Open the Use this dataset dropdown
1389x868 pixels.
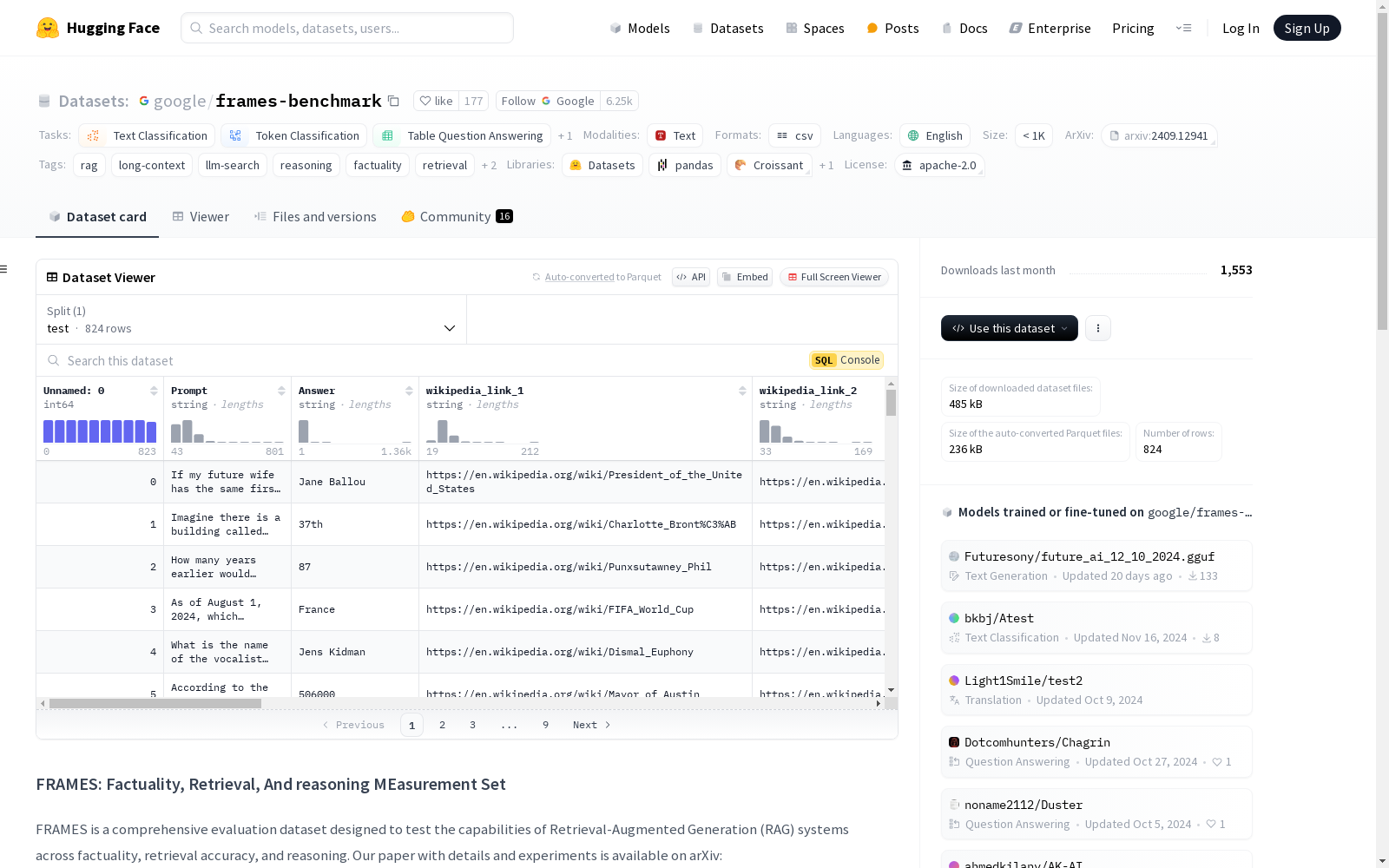tap(1010, 328)
